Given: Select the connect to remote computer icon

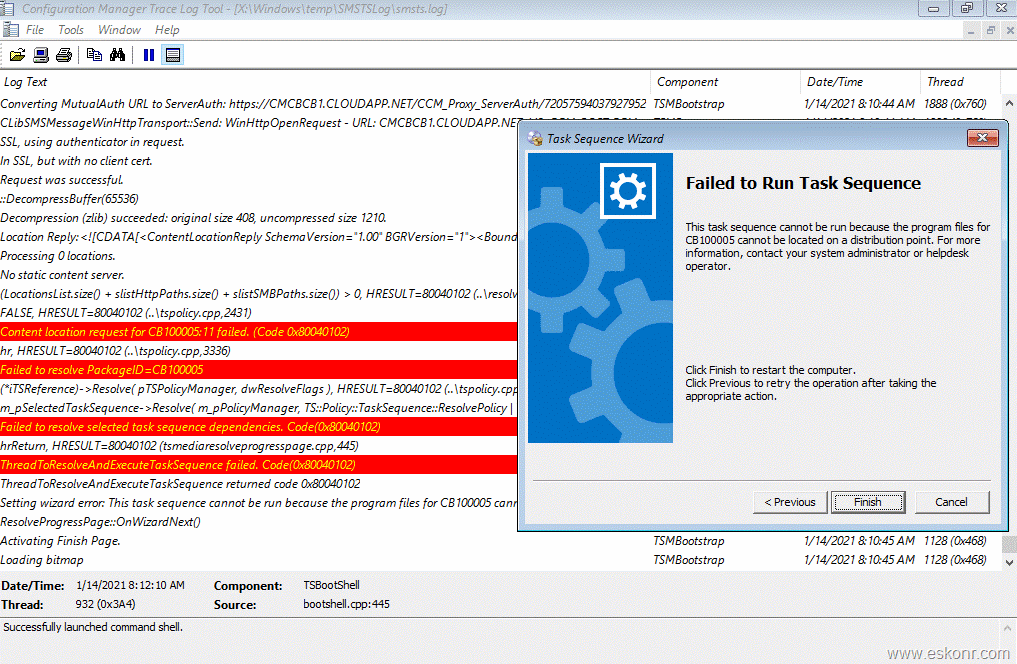Looking at the screenshot, I should [x=40, y=54].
